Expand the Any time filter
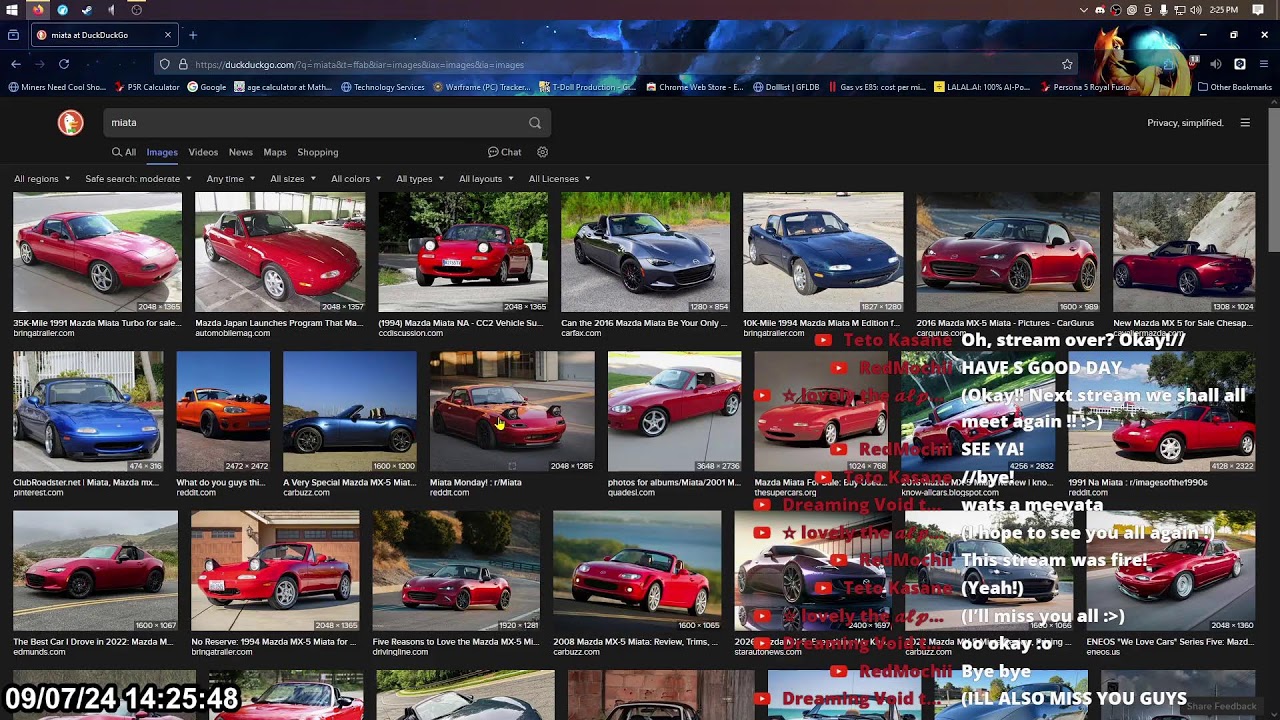This screenshot has width=1280, height=720. coord(230,179)
